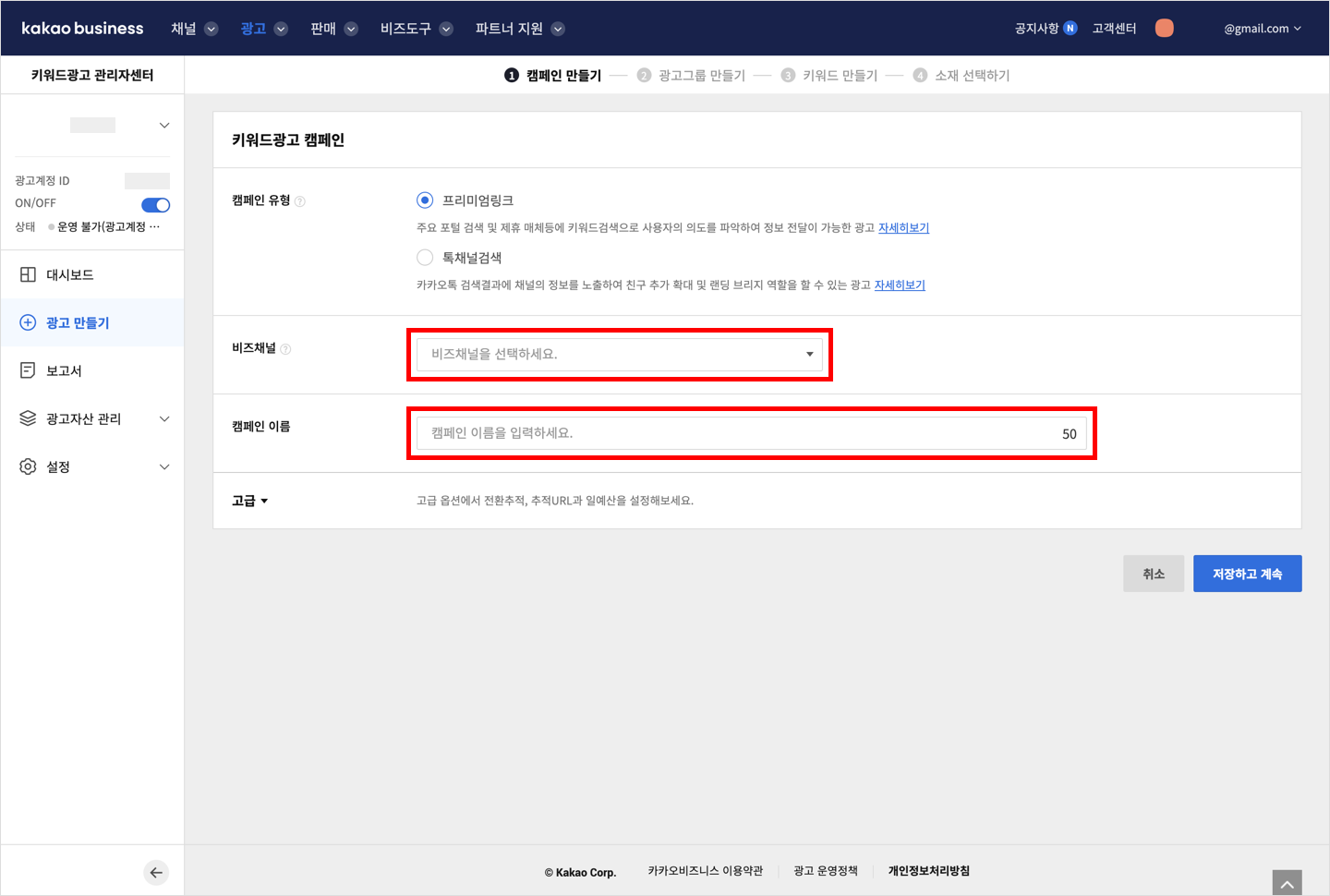Open 고객센터 help center
This screenshot has height=896, width=1330.
coord(1114,29)
